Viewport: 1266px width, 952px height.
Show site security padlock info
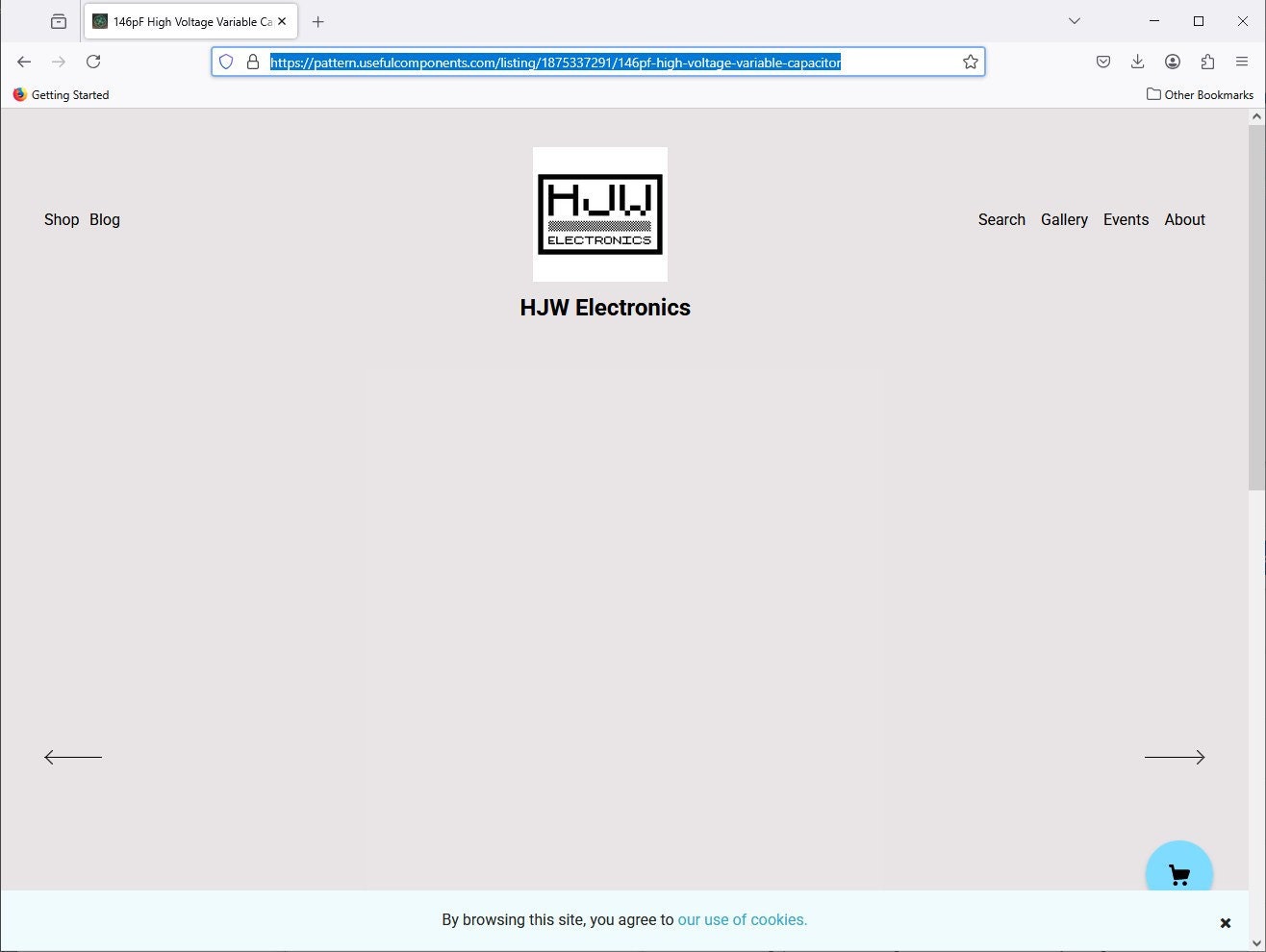[x=253, y=62]
